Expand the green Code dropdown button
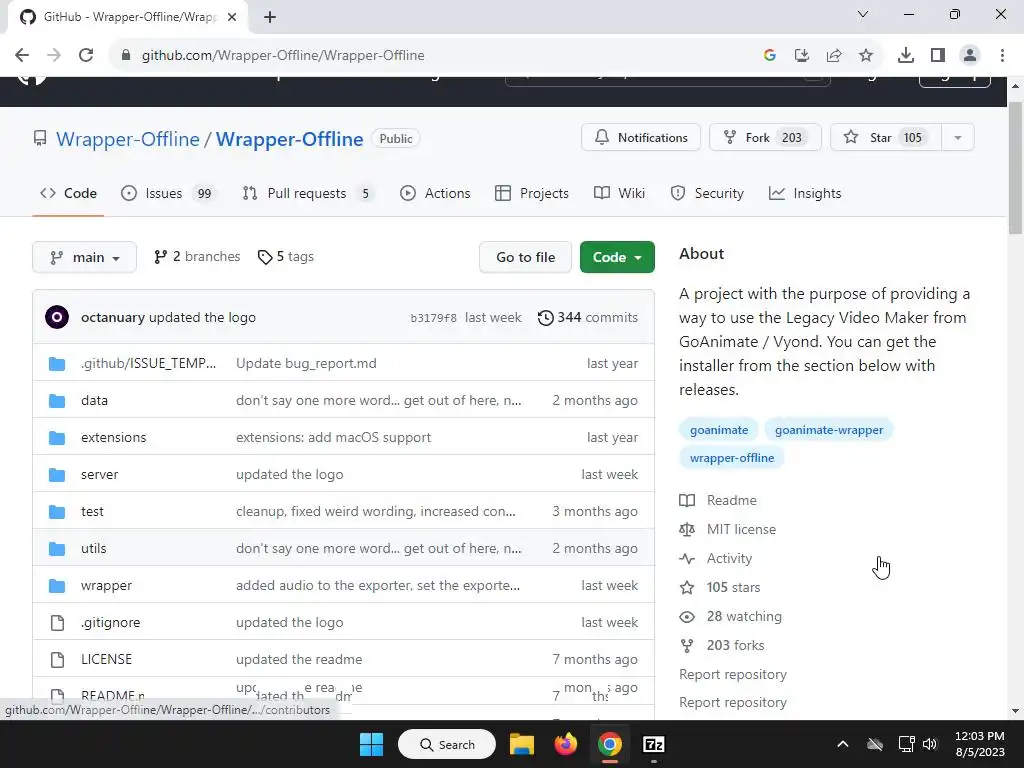Screen dimensions: 1024x768 point(617,257)
